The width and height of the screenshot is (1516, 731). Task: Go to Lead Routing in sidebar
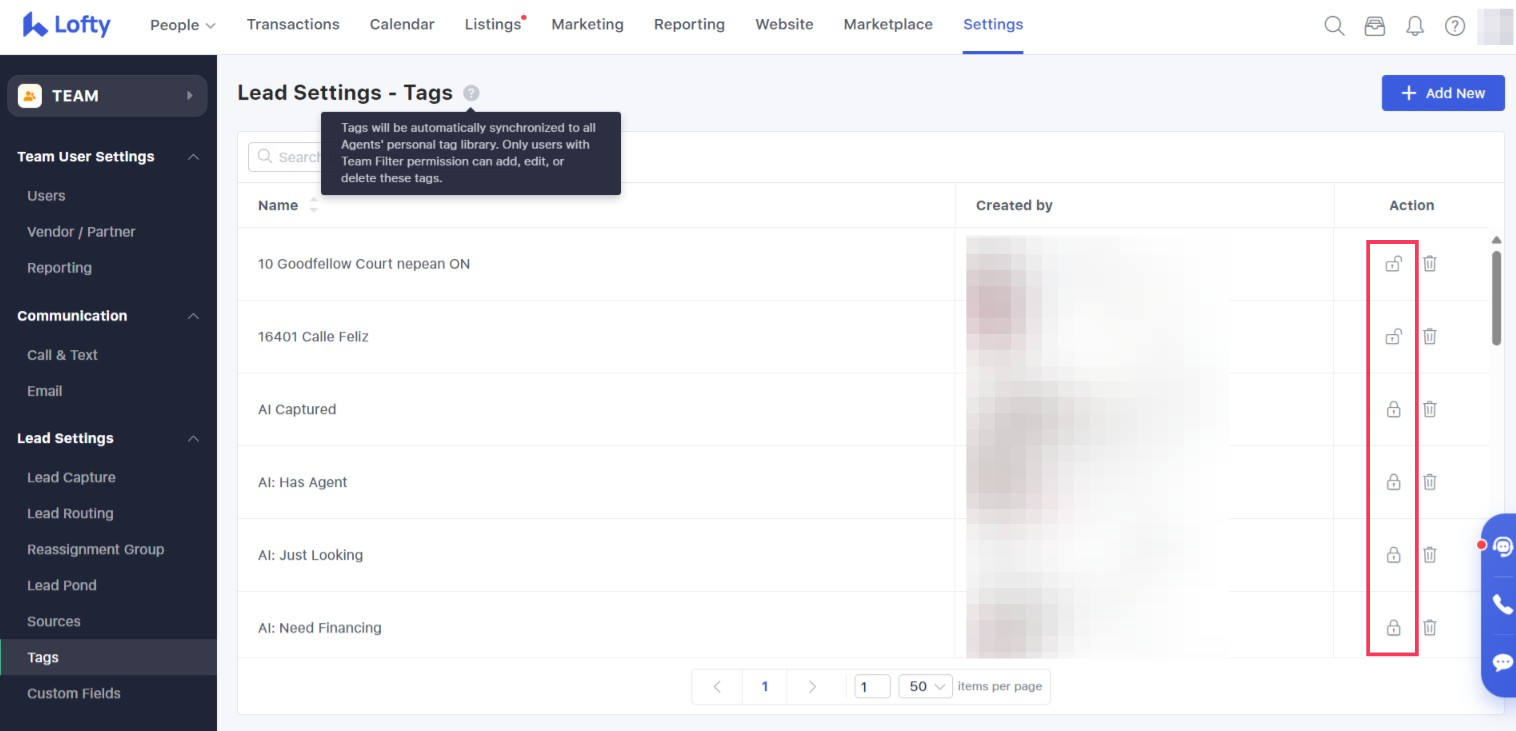[x=70, y=513]
